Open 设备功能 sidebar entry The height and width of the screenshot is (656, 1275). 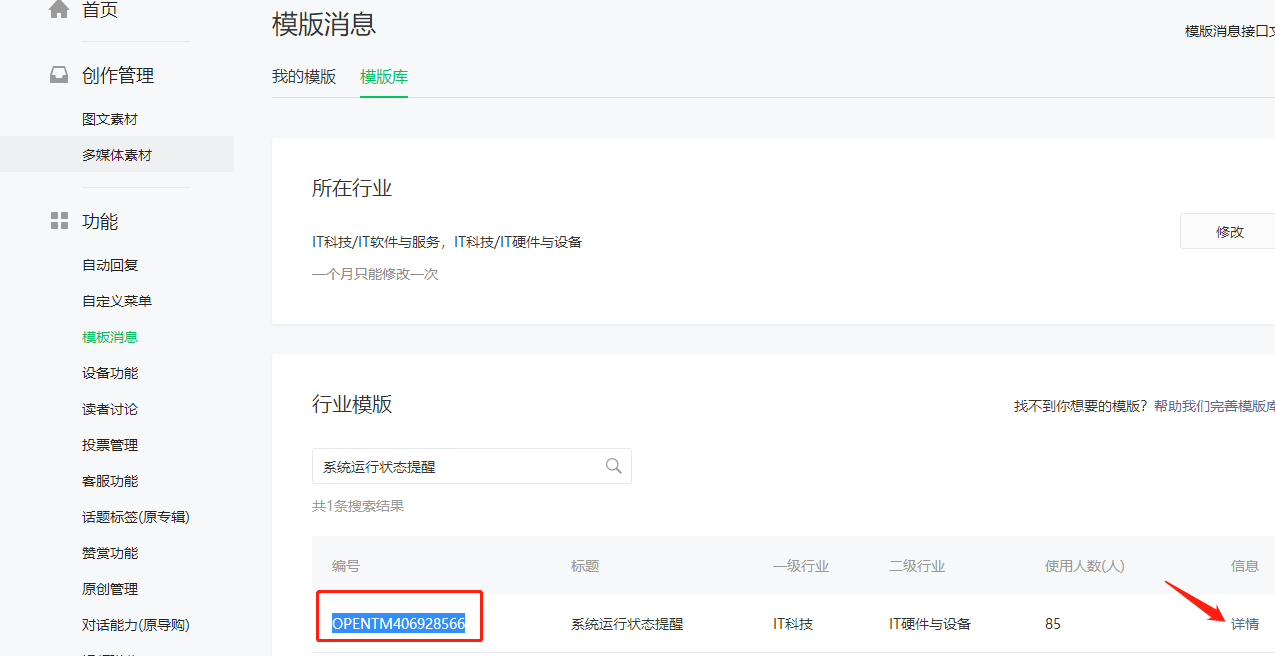click(110, 373)
